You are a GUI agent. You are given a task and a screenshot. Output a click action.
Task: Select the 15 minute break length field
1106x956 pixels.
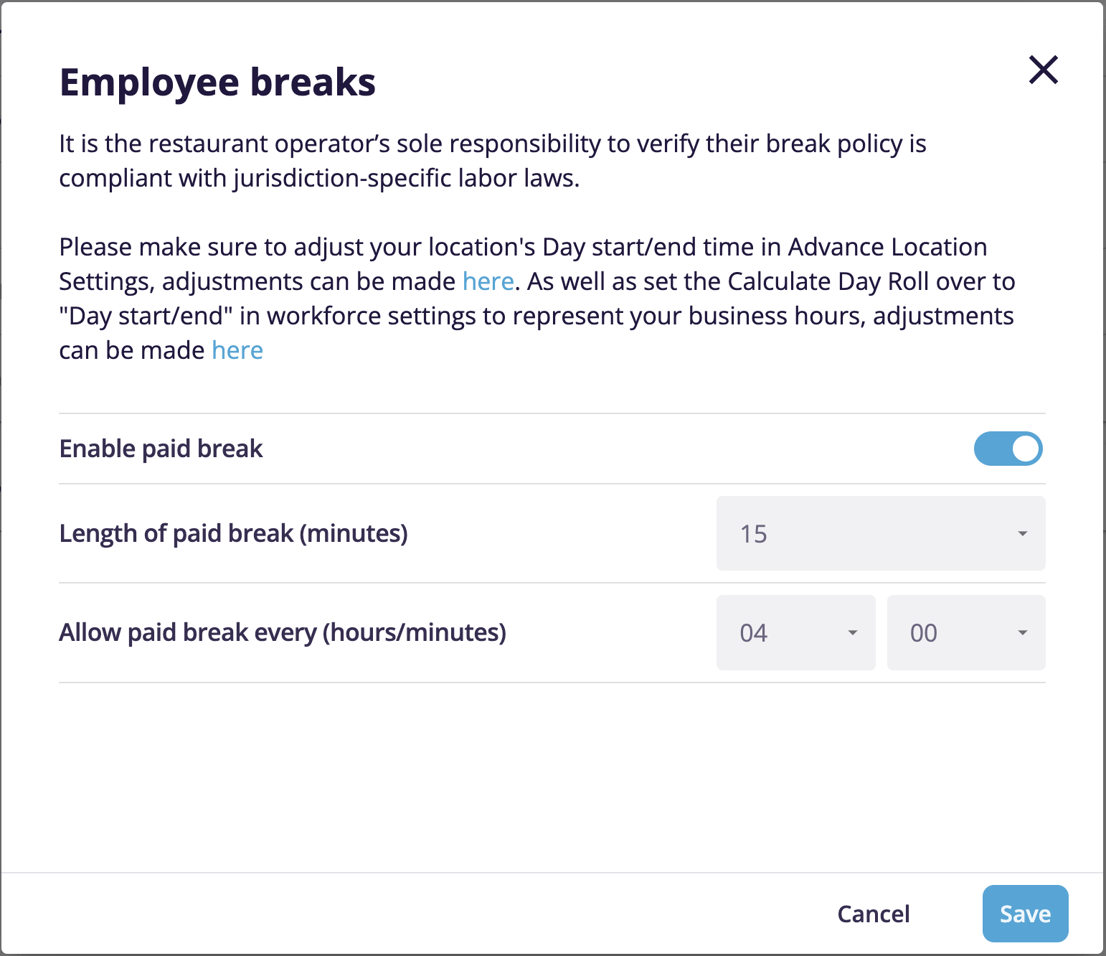point(880,533)
